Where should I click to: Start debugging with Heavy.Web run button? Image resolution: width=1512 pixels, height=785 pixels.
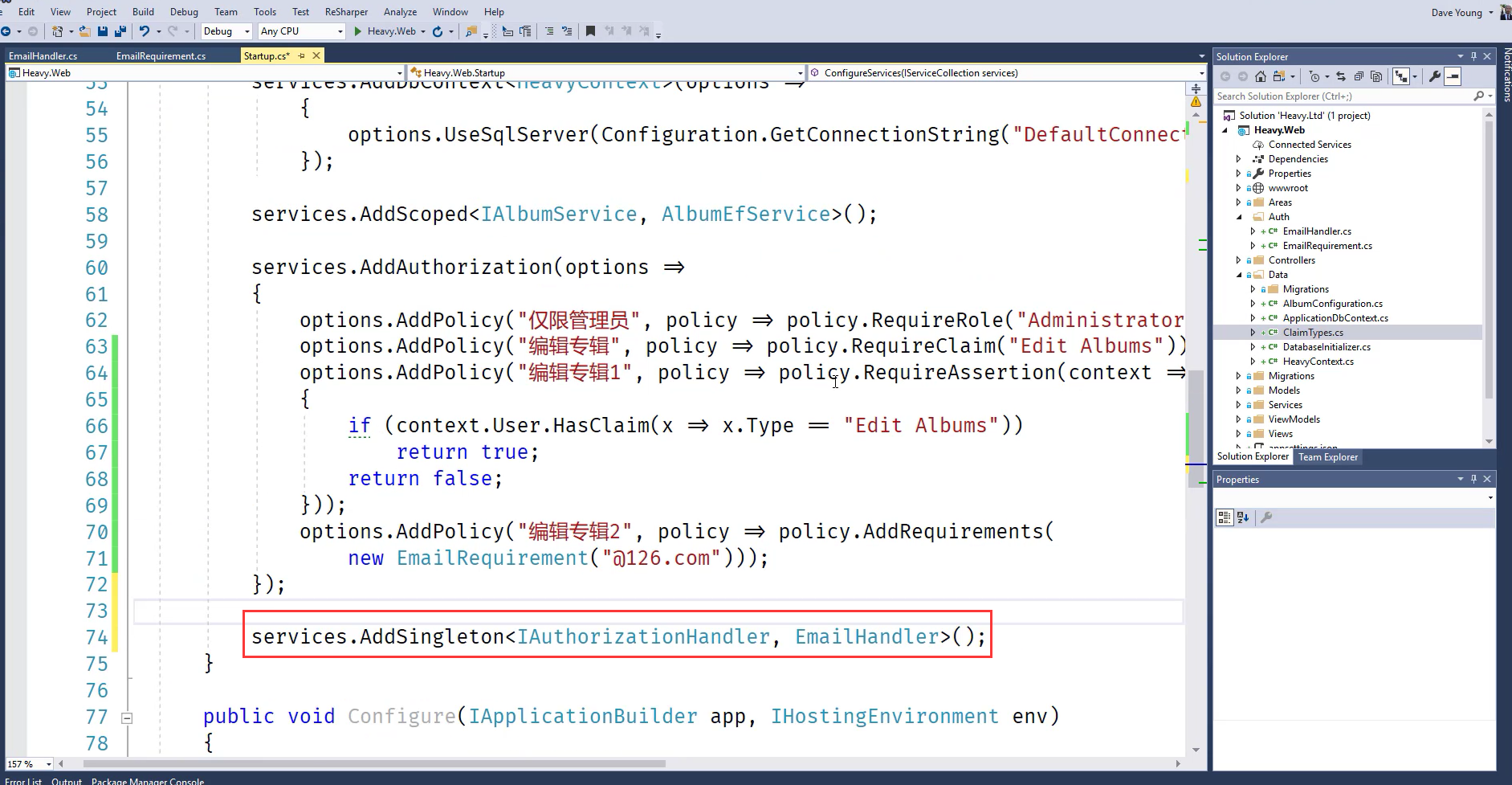click(384, 31)
